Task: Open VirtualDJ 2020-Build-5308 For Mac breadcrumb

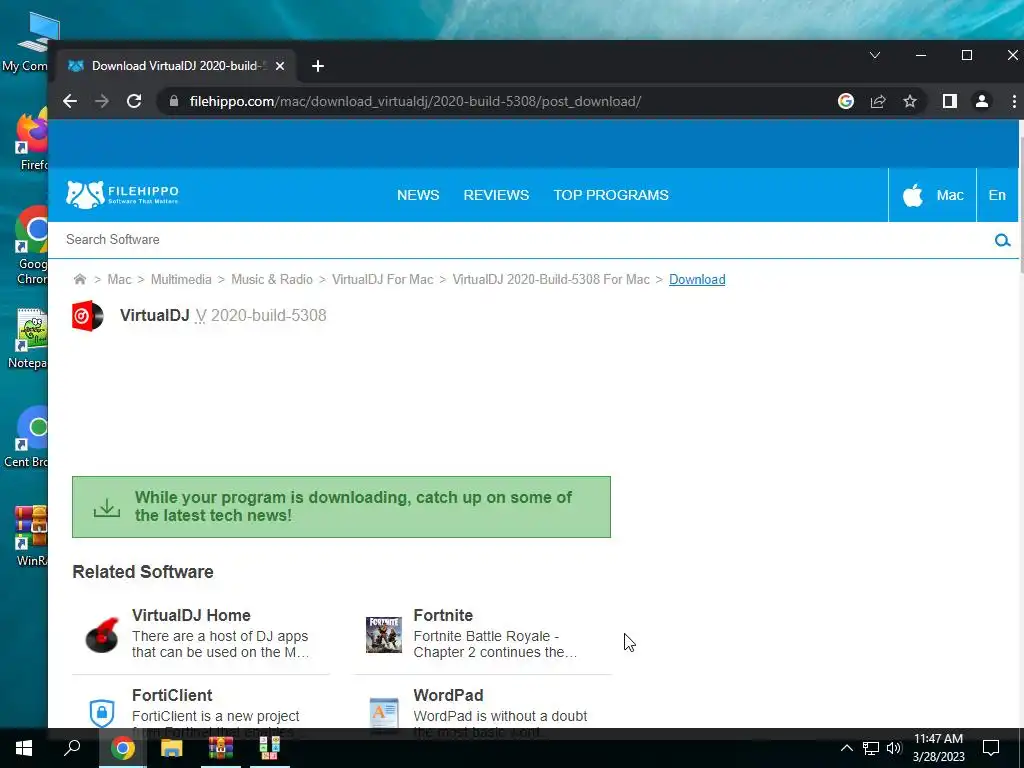Action: 551,280
